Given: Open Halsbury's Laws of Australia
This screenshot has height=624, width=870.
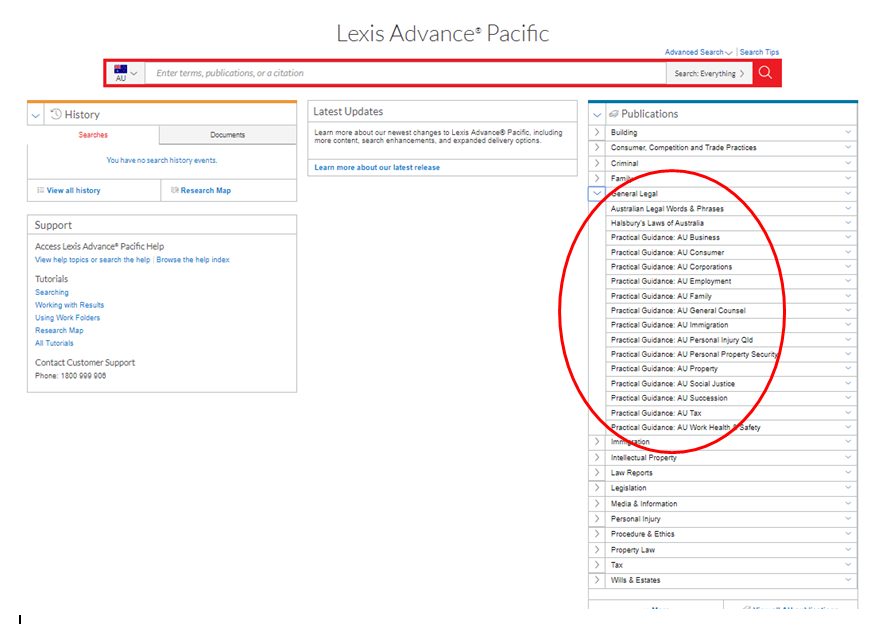Looking at the screenshot, I should pos(657,223).
